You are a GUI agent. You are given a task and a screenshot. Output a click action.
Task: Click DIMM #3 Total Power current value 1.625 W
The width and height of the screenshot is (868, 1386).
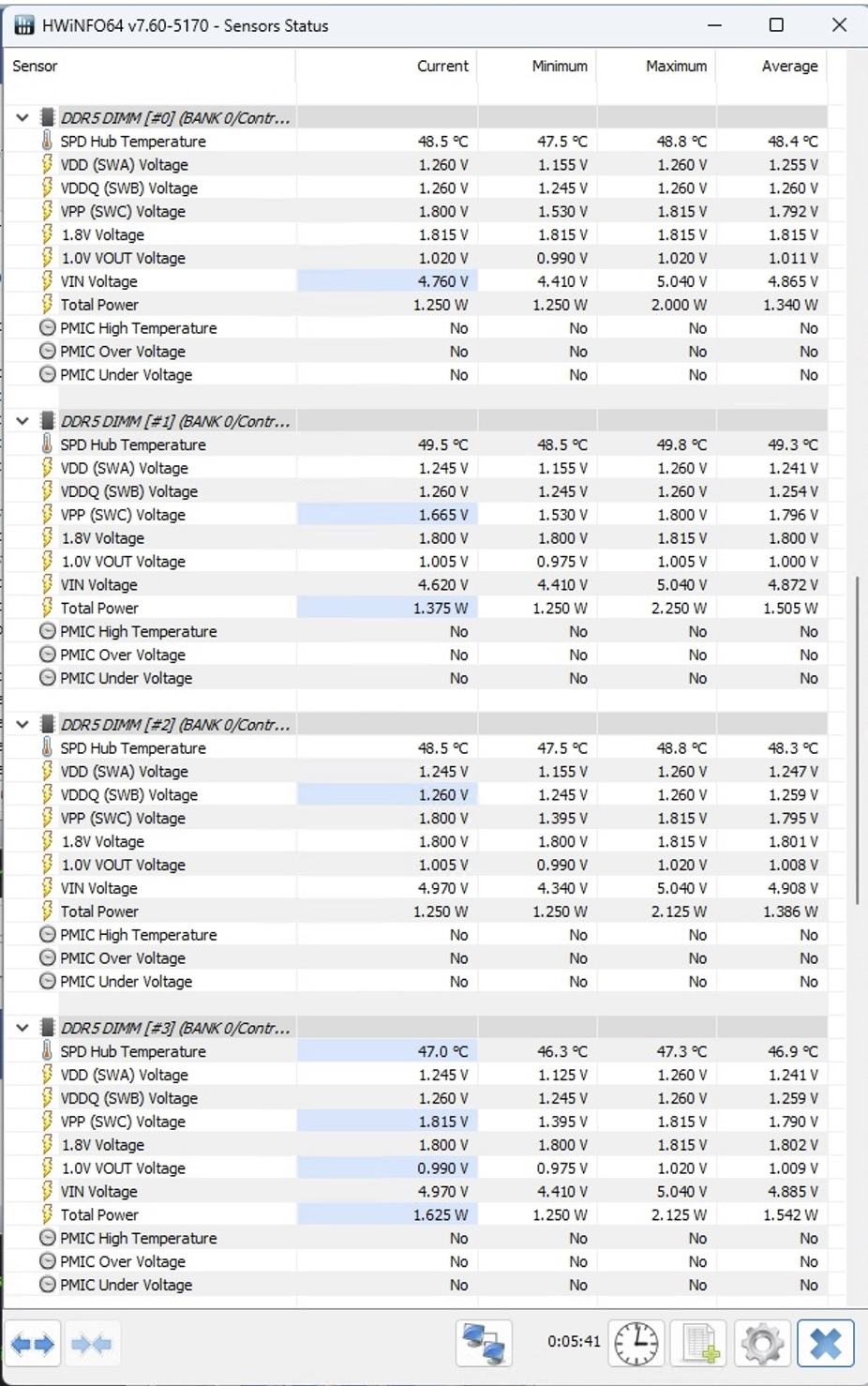click(x=441, y=1214)
